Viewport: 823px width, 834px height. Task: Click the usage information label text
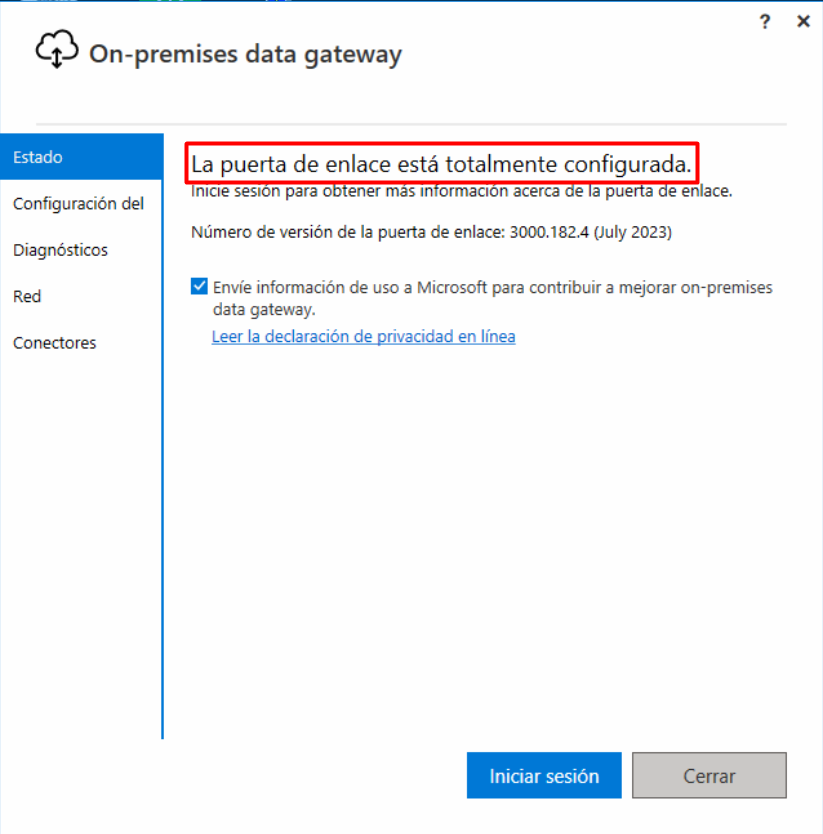pos(493,298)
